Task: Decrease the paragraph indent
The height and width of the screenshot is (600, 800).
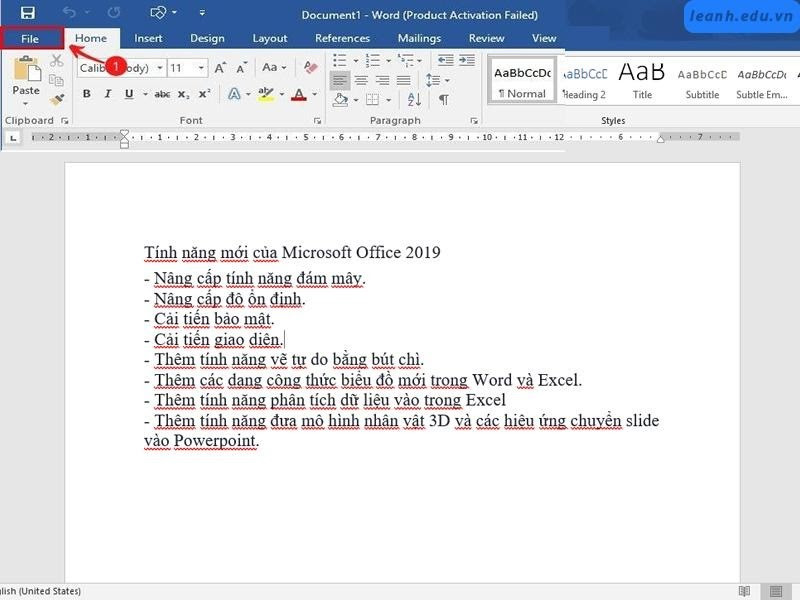Action: (445, 60)
